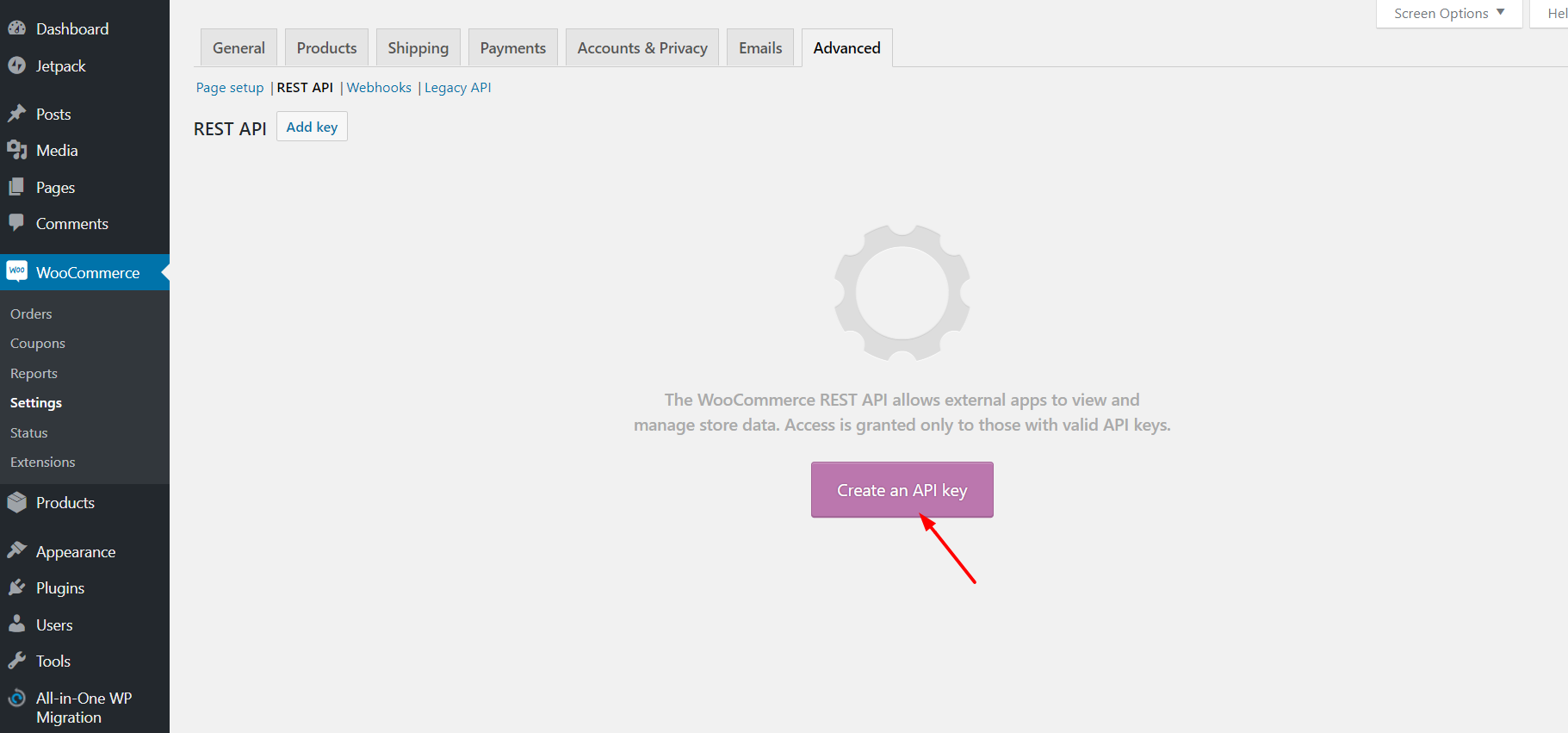Open WooCommerce Coupons submenu
Viewport: 1568px width, 733px height.
click(x=38, y=343)
